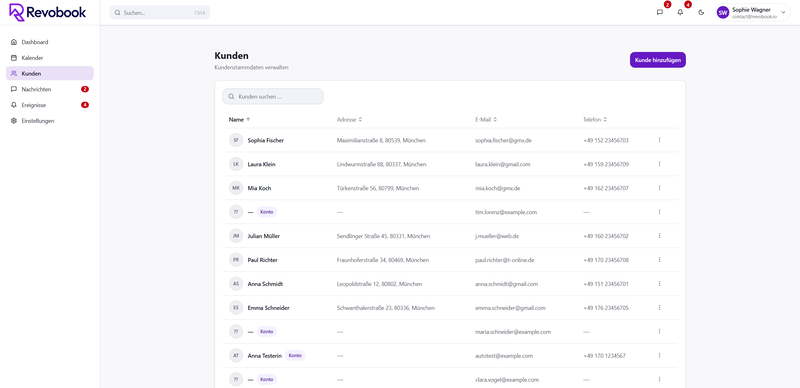Click the Konto badge next to Anna Testerin
The width and height of the screenshot is (800, 388).
pos(295,356)
